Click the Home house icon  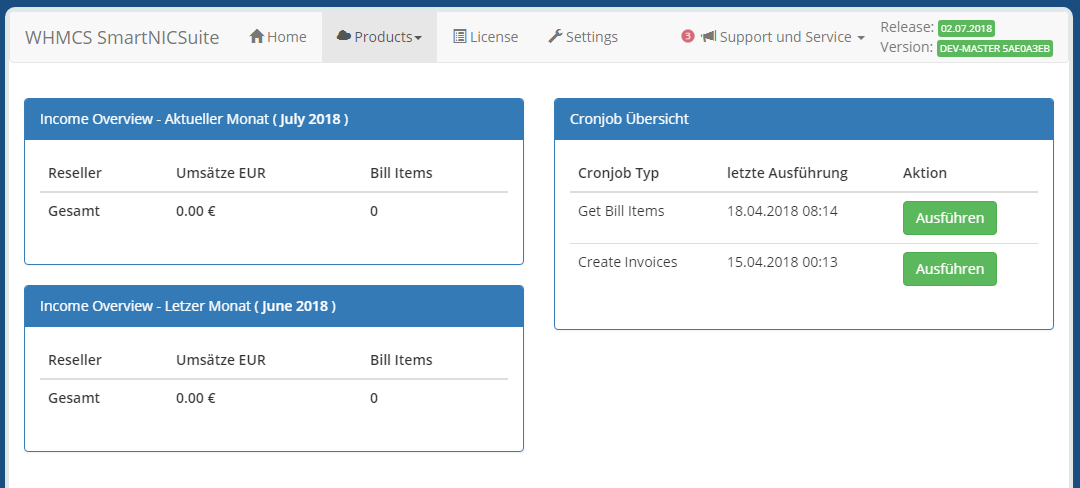point(257,36)
